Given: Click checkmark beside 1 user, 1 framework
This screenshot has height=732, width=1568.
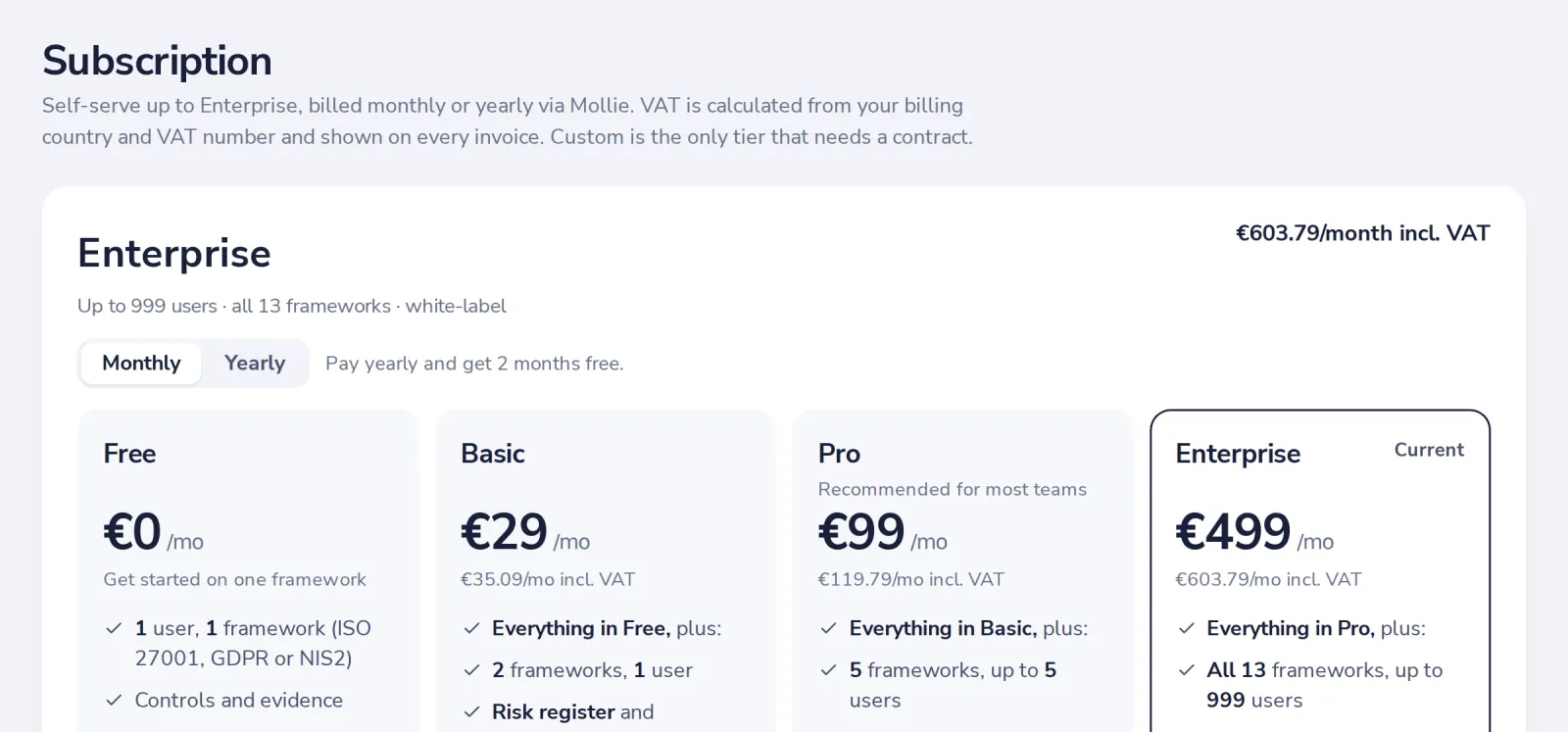Looking at the screenshot, I should pos(114,628).
